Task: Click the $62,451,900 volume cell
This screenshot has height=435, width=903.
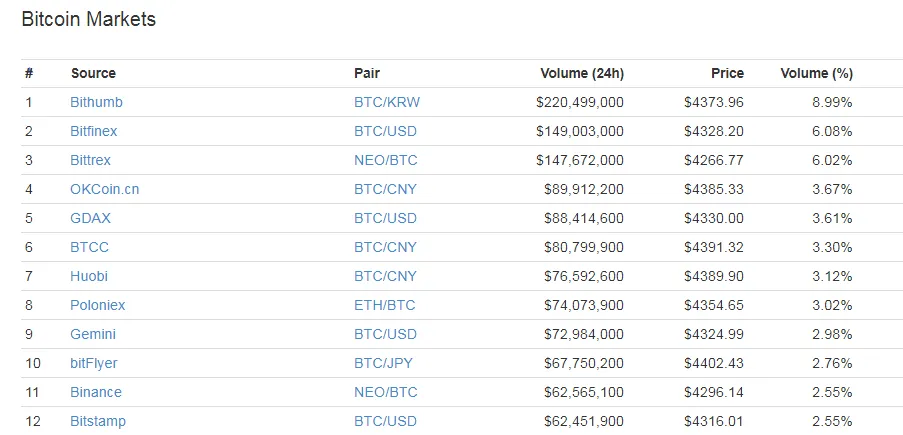Action: tap(584, 421)
